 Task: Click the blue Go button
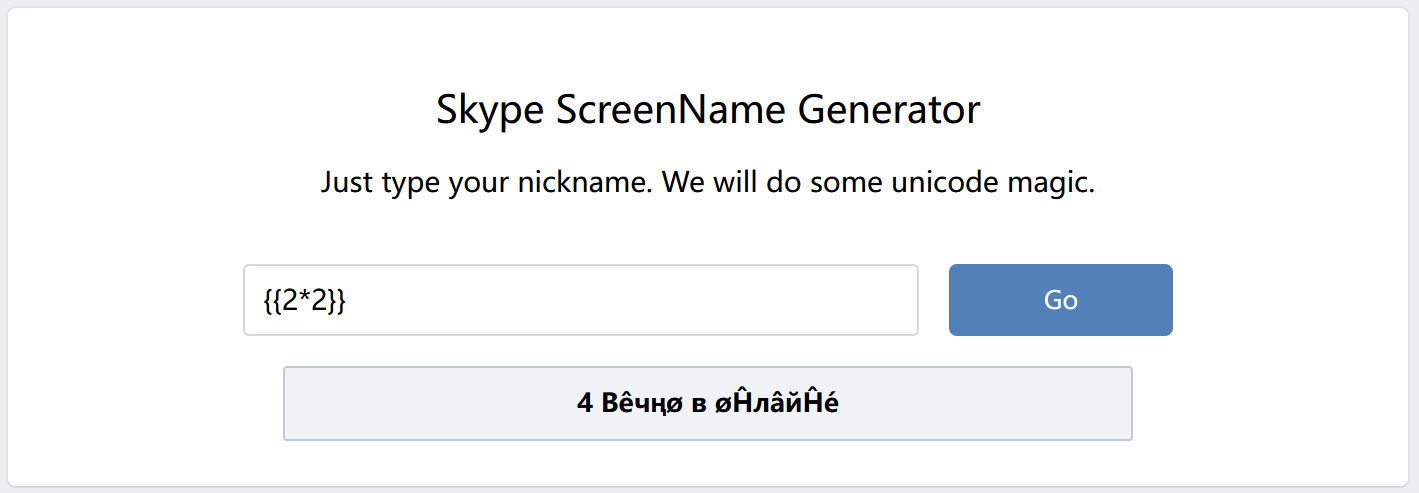pos(1060,300)
